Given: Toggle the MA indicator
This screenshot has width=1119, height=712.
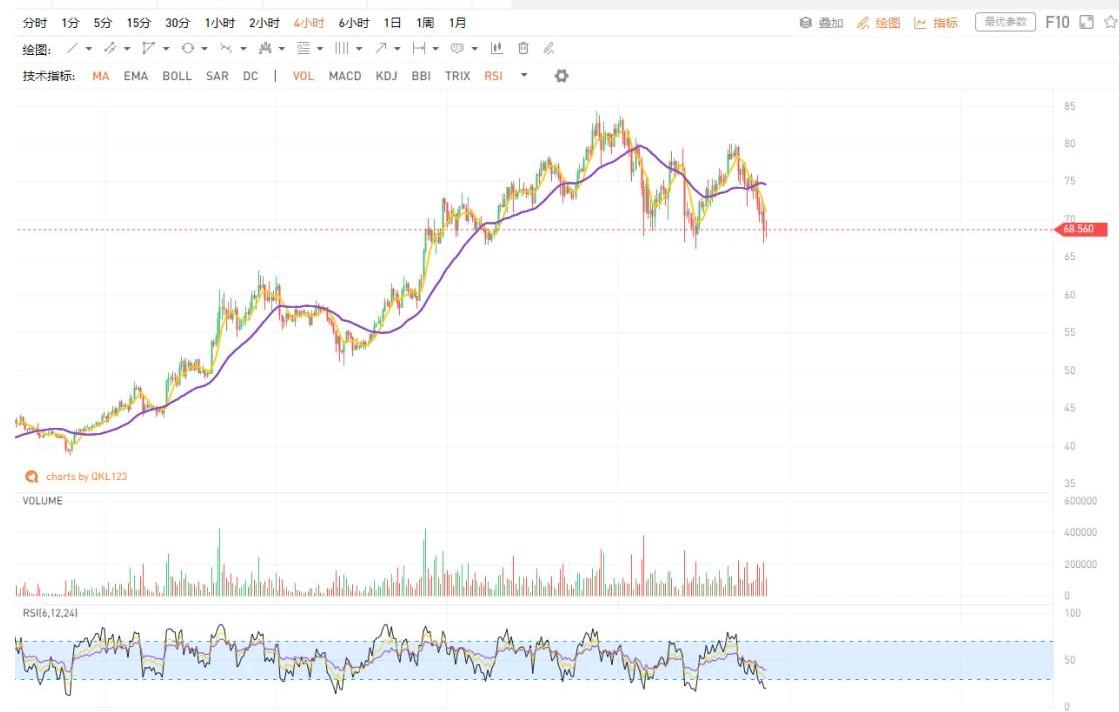Looking at the screenshot, I should coord(101,76).
